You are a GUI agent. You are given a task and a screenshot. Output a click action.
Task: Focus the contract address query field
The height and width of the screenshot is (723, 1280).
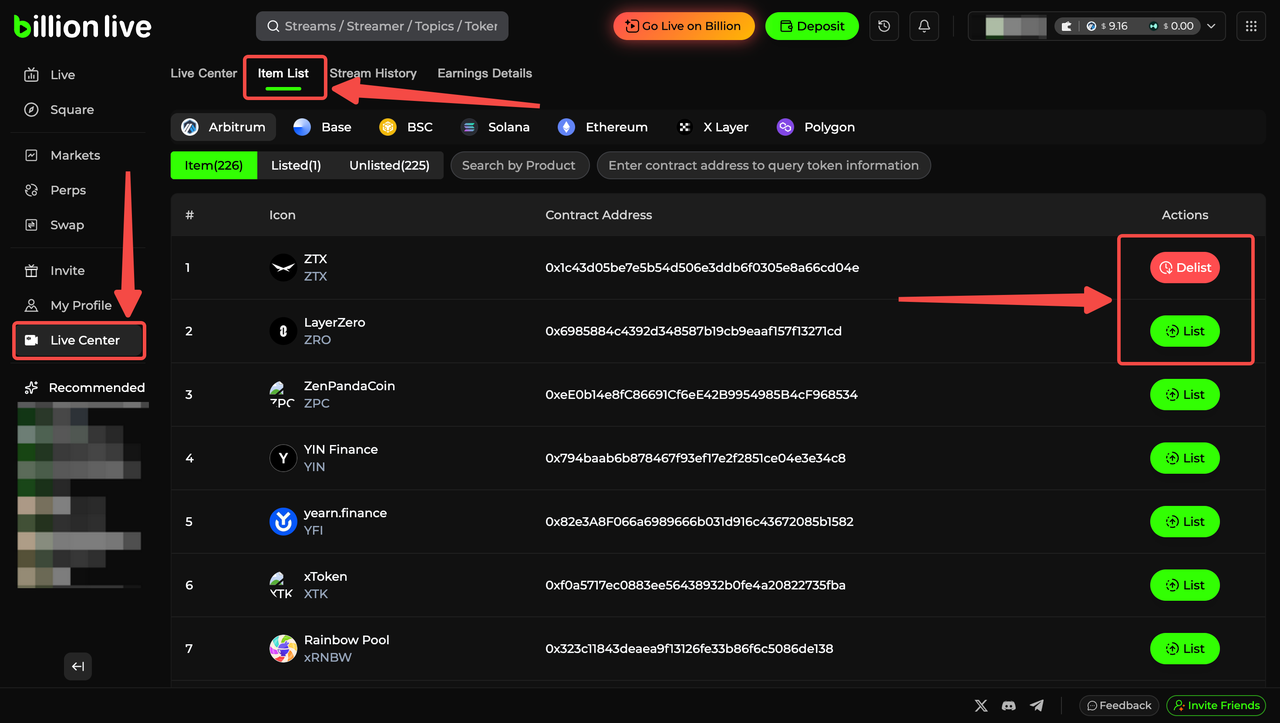[763, 165]
